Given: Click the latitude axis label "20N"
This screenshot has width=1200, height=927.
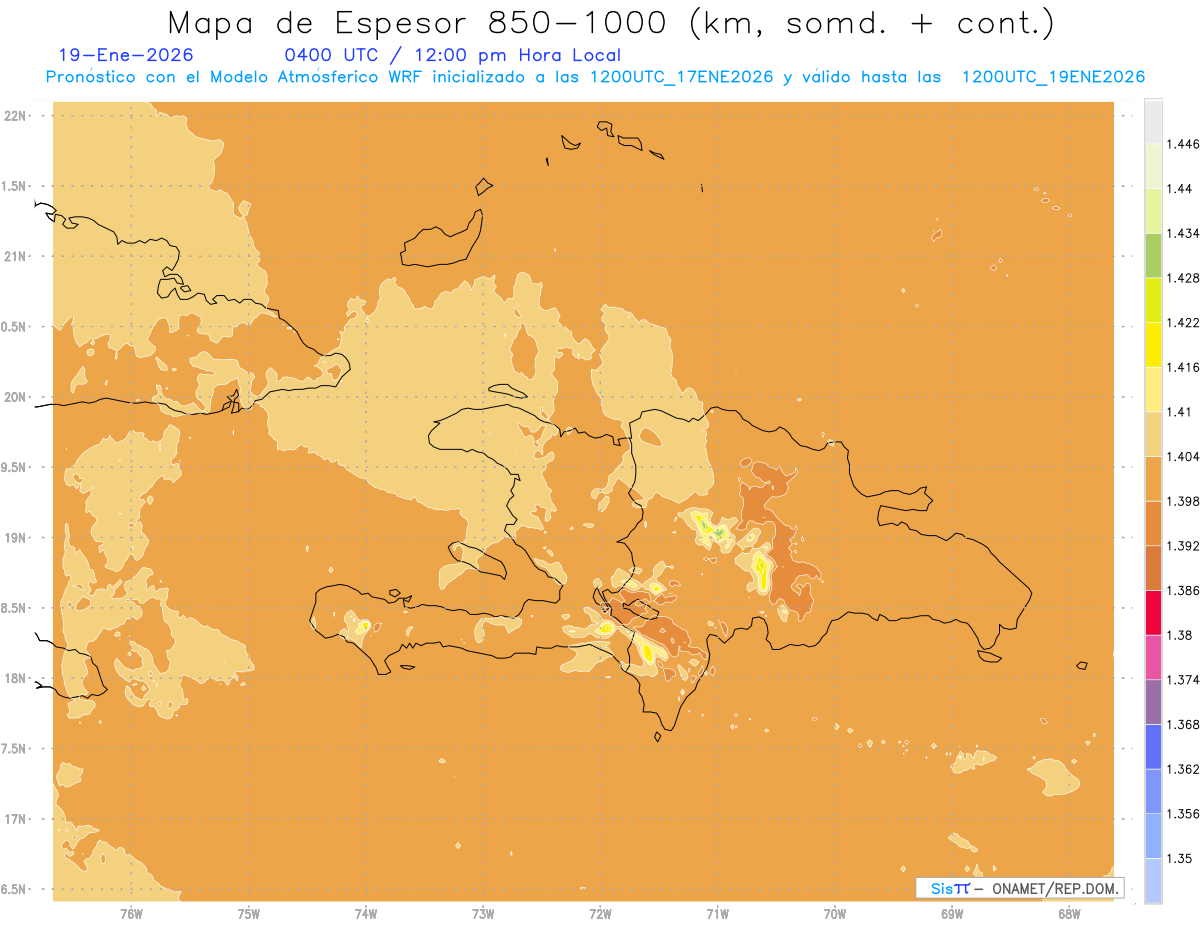Looking at the screenshot, I should tap(16, 397).
